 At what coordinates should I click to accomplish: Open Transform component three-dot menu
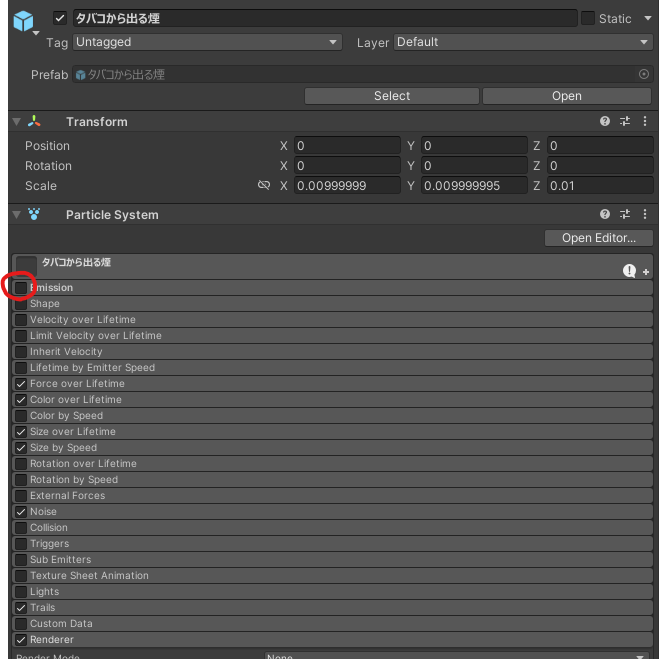645,121
